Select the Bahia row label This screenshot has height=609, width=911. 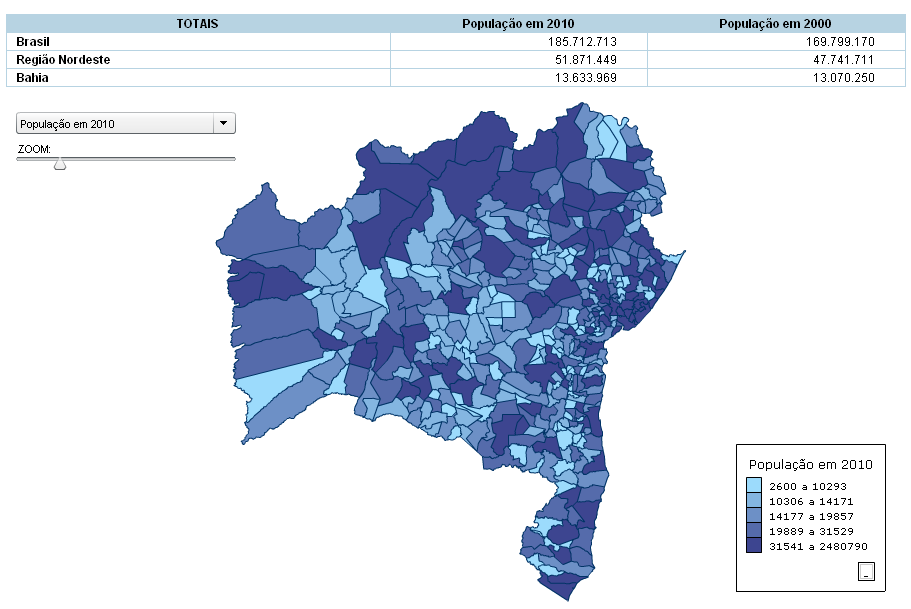32,78
